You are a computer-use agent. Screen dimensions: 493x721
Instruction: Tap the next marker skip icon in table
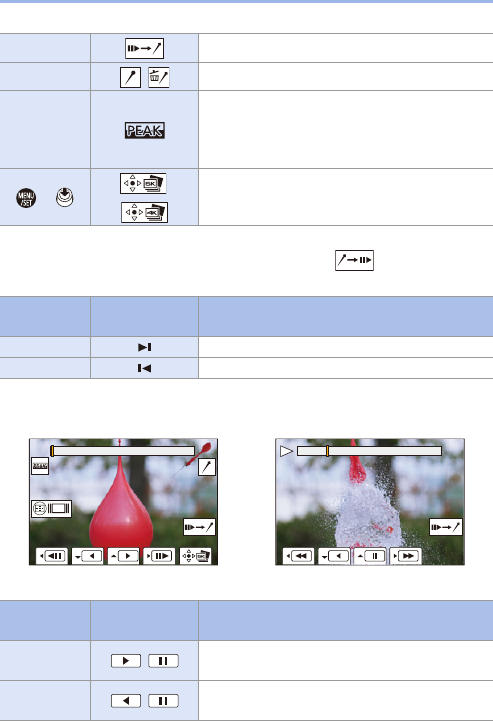coord(144,347)
